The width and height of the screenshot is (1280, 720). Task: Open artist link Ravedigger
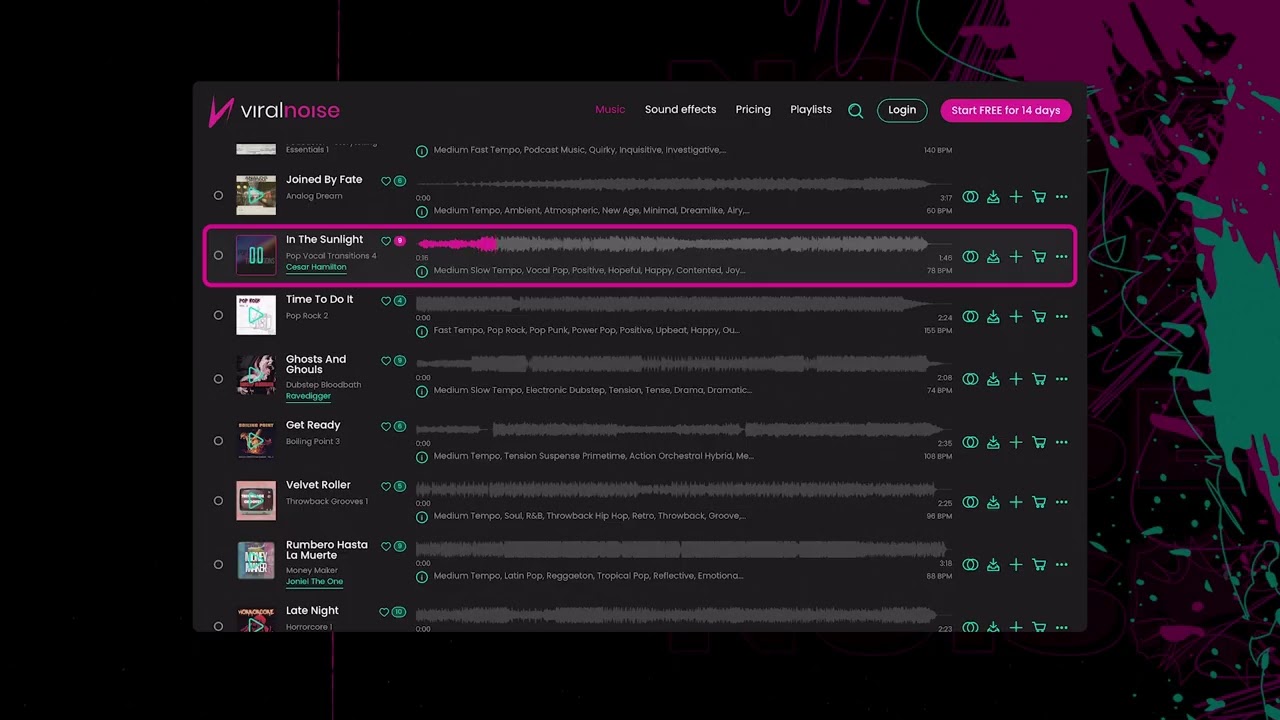click(308, 396)
